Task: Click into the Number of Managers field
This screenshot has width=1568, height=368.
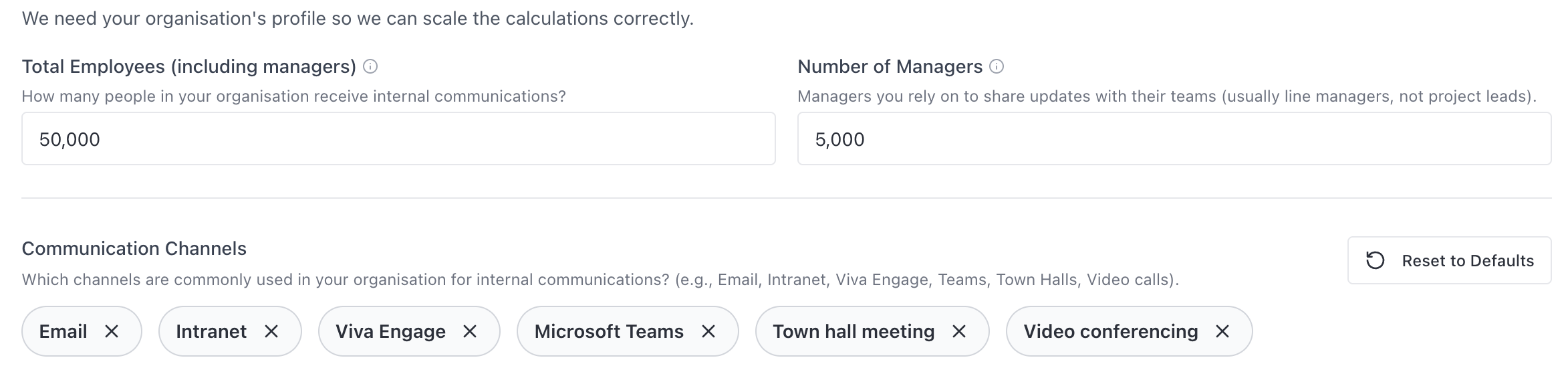Action: (1174, 139)
